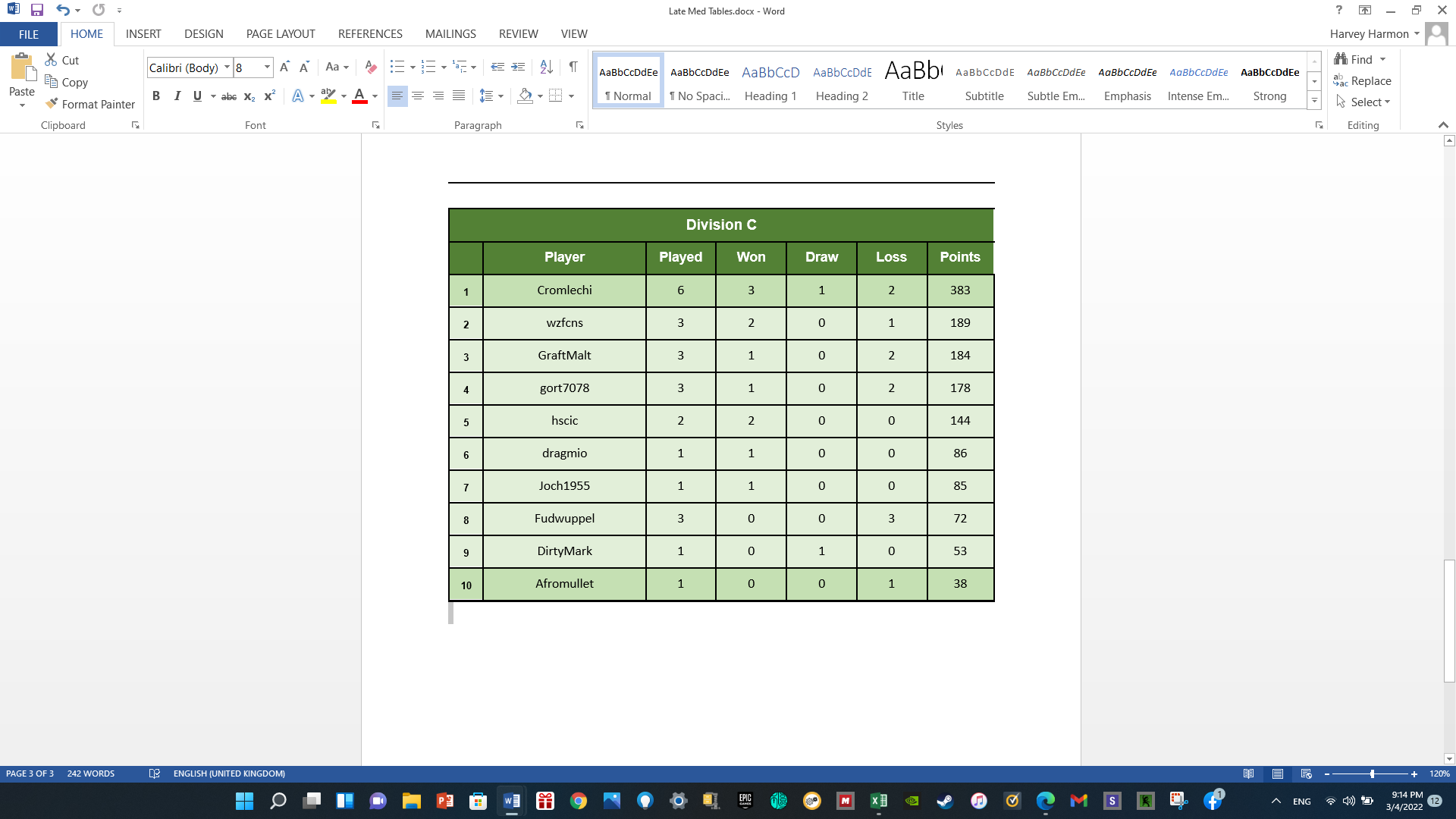Open Replace dialog
This screenshot has width=1456, height=819.
point(1363,80)
